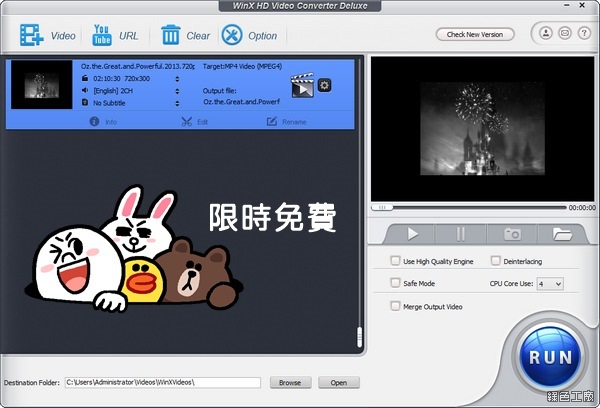Screen dimensions: 600x408
Task: Open the CPU Core Use dropdown
Action: (x=550, y=284)
